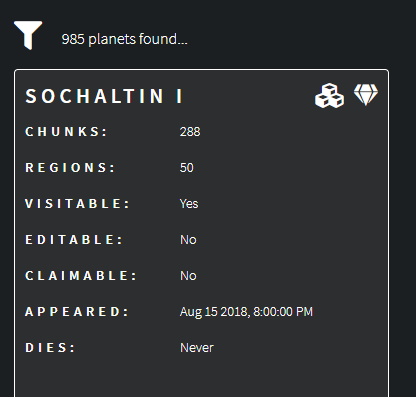This screenshot has width=416, height=397.
Task: Click the chunks value 288
Action: tap(190, 132)
